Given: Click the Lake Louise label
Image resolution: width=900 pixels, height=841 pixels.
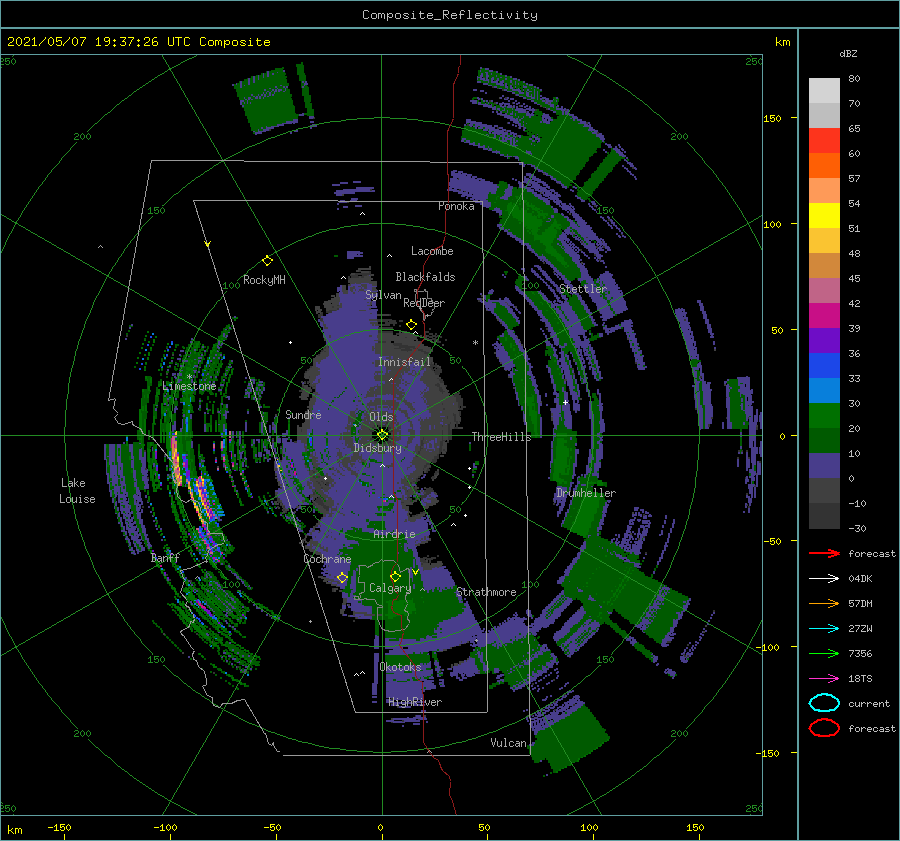Looking at the screenshot, I should click(77, 491).
